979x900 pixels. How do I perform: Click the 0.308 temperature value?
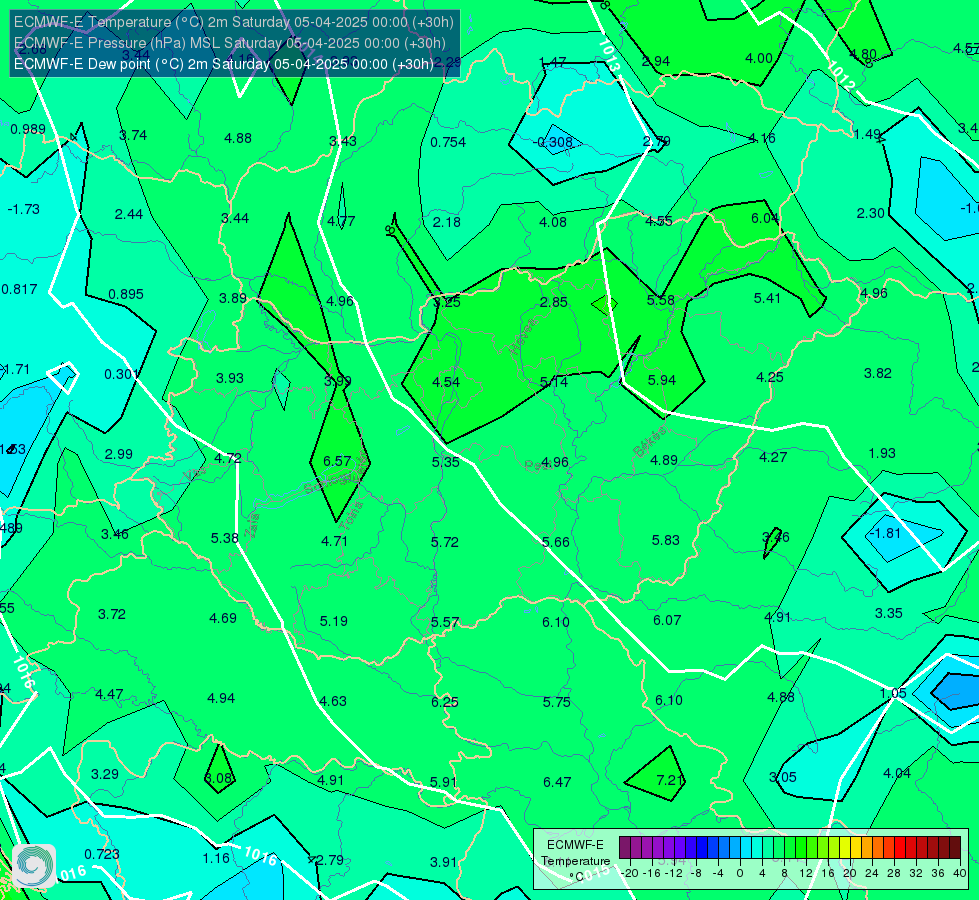point(555,142)
